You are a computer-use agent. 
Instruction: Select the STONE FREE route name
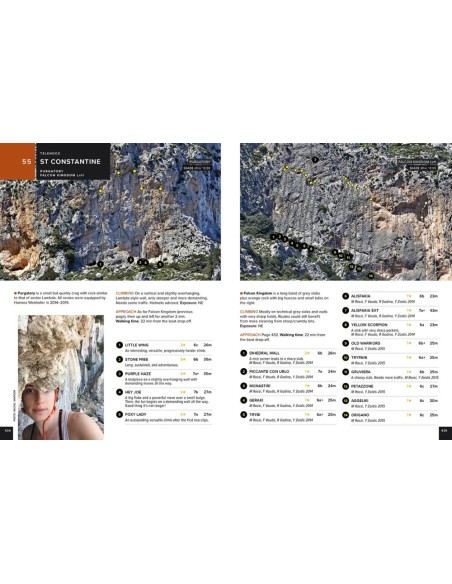click(137, 359)
